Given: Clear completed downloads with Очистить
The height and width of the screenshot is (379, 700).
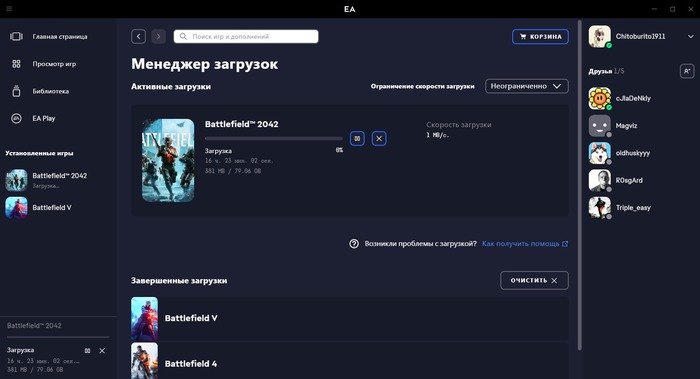Looking at the screenshot, I should coord(534,280).
